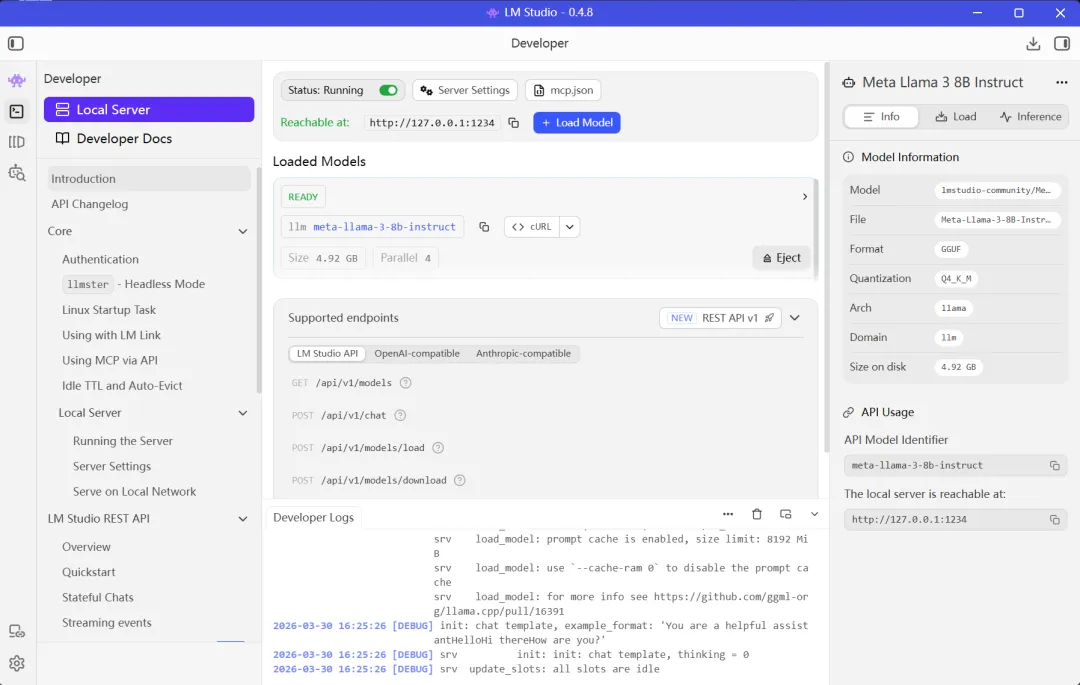Click the http://127.0.0.1:1234 reachable address field

click(432, 123)
